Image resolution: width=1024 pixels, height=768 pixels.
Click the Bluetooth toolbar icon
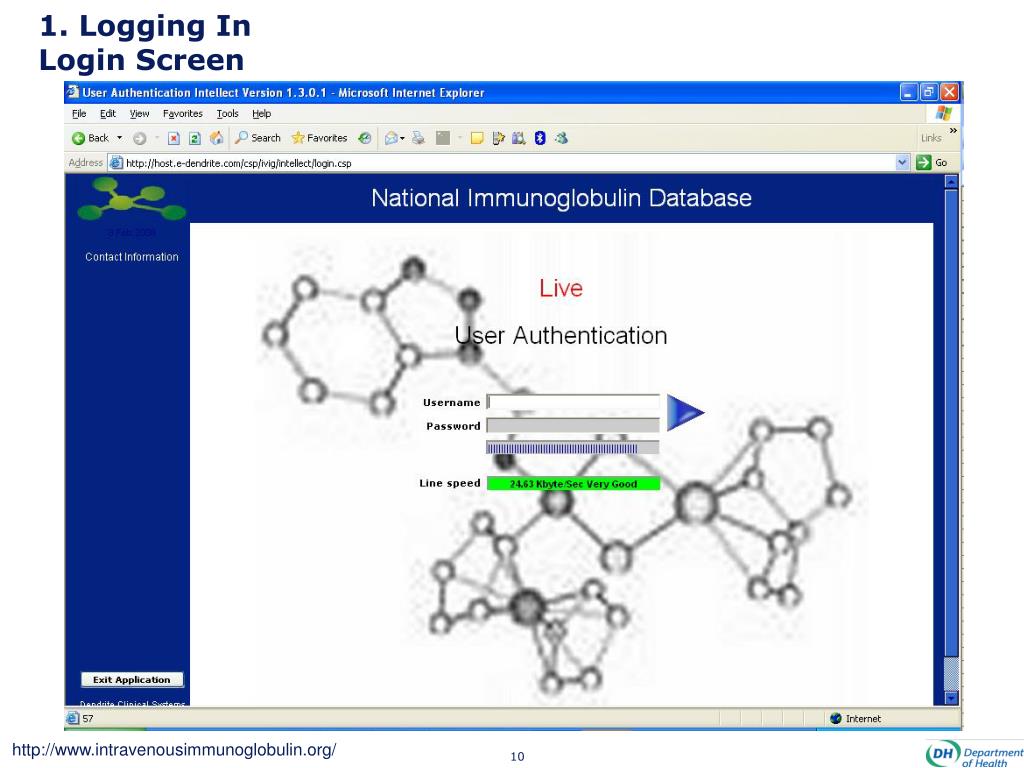pos(539,138)
